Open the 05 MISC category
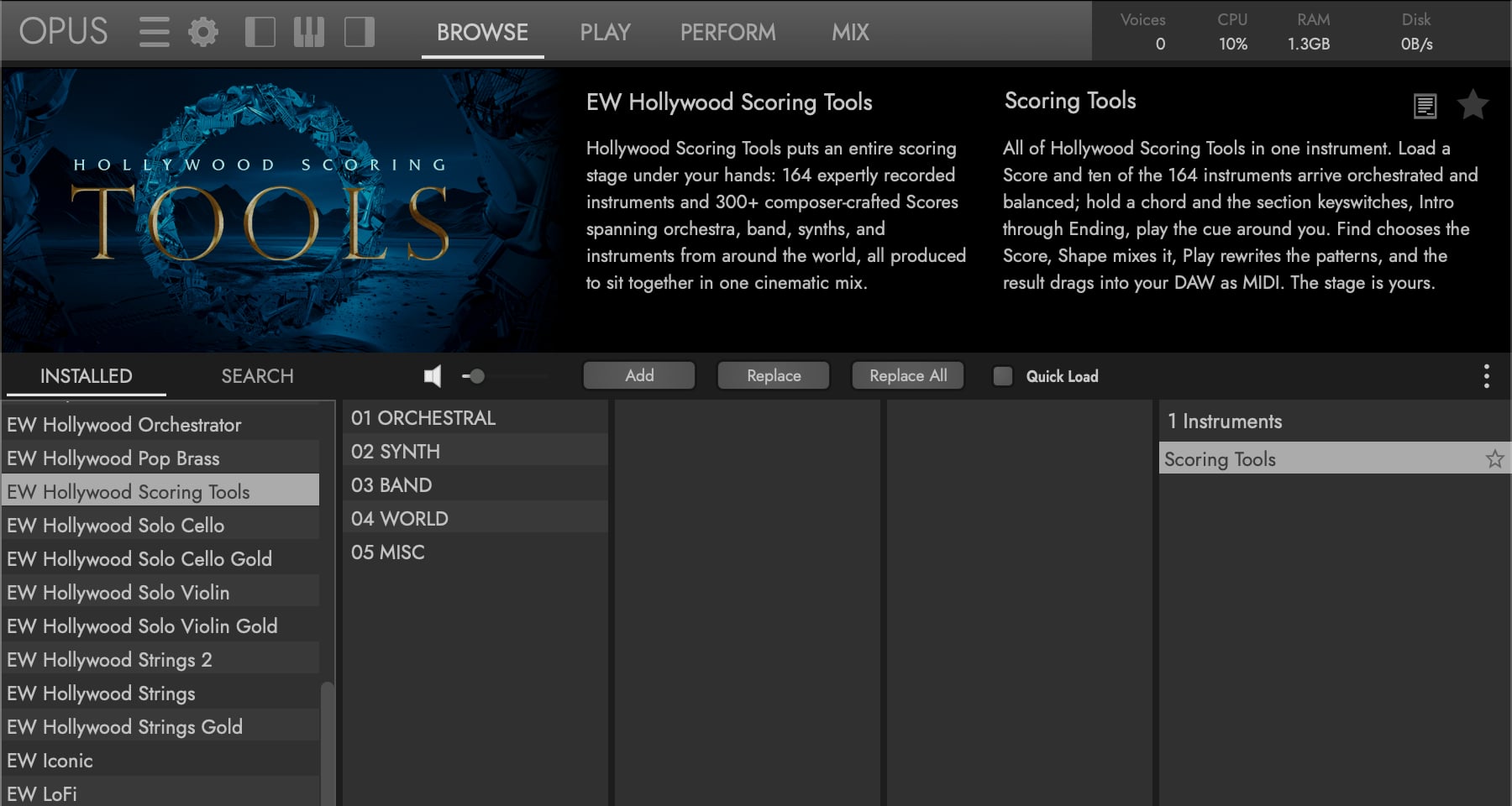1512x806 pixels. click(x=475, y=552)
